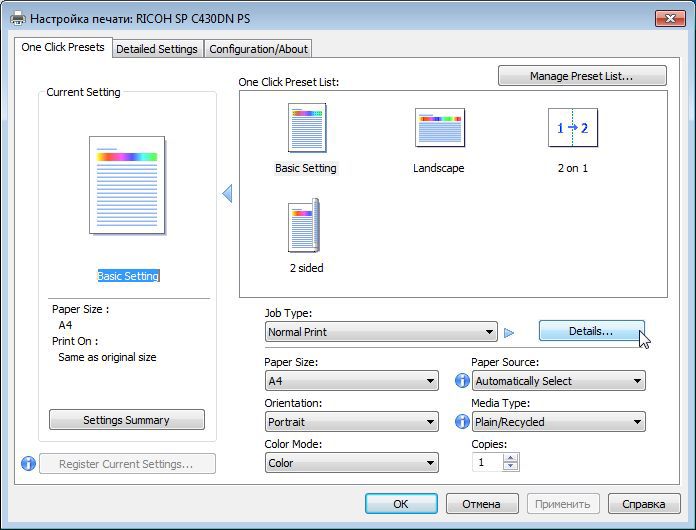Screen dimensions: 696x530
Task: Open the Configuration/About tab
Action: pyautogui.click(x=258, y=49)
